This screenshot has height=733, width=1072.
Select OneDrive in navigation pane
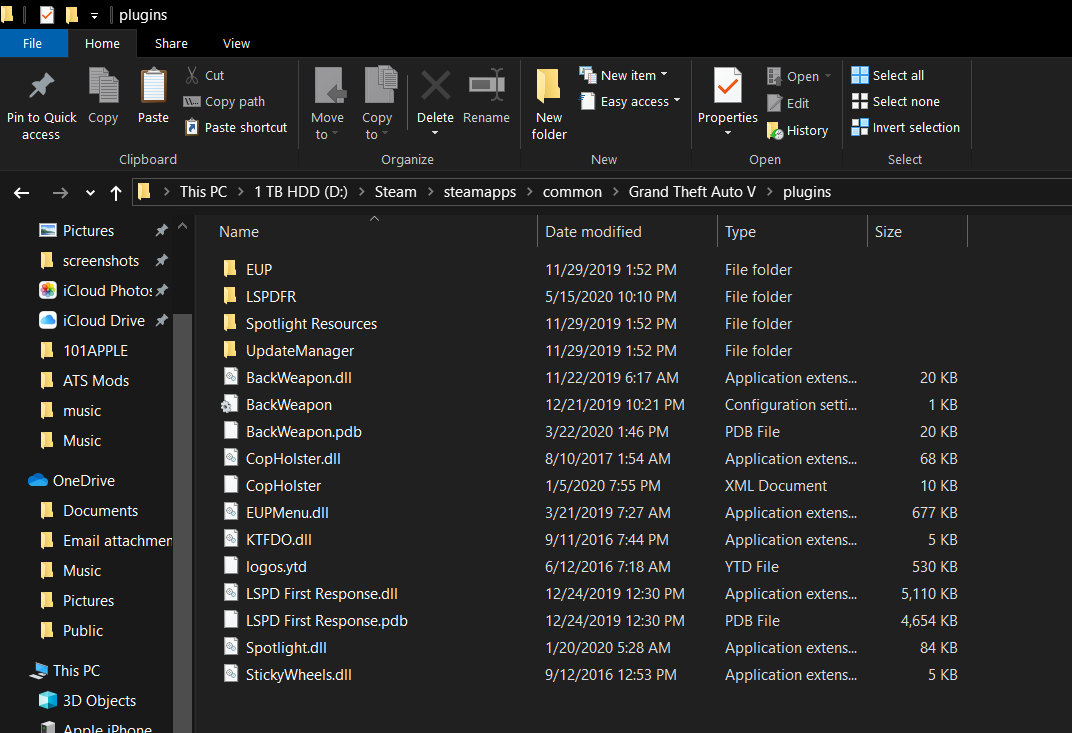pyautogui.click(x=83, y=480)
